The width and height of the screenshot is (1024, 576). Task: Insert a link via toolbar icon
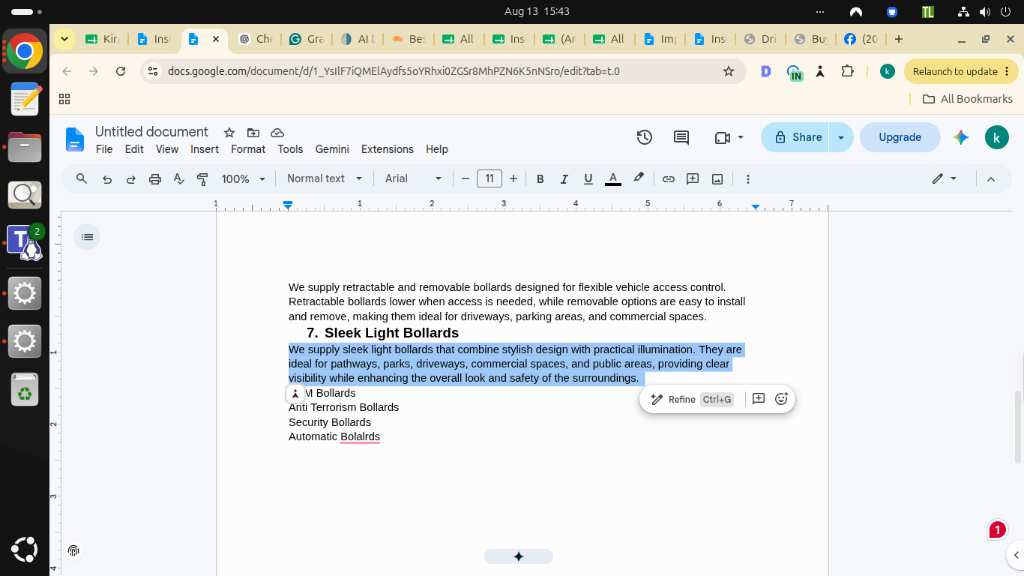(668, 179)
